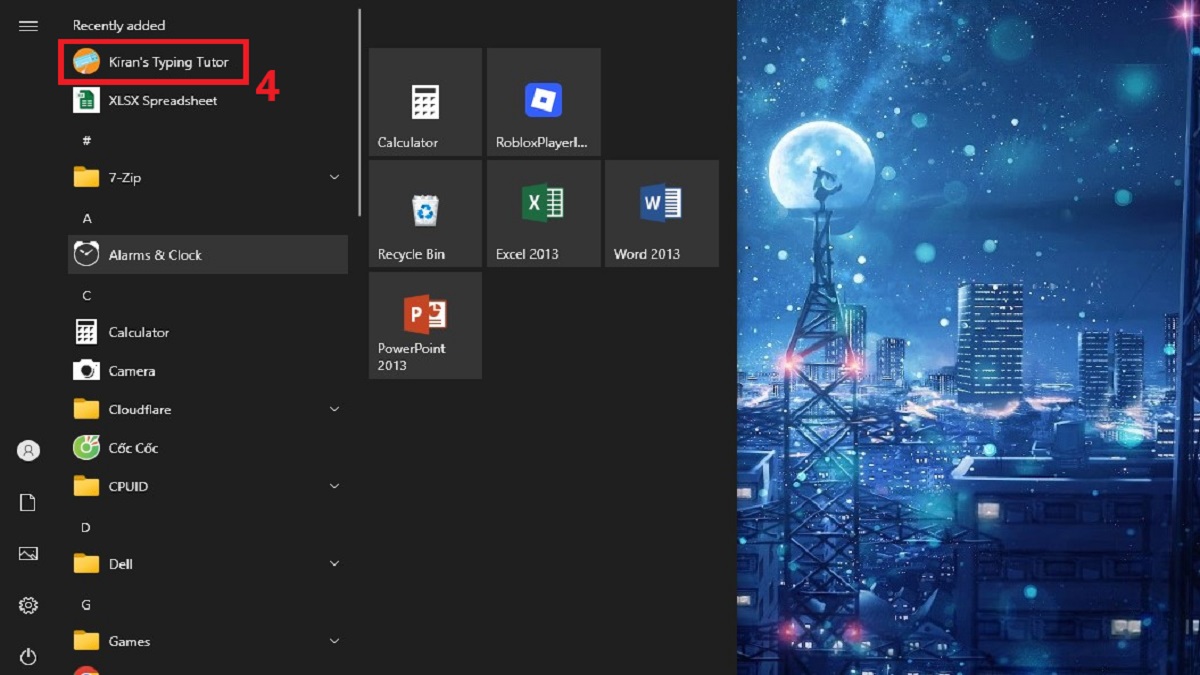1200x675 pixels.
Task: Open the Recycle Bin tile
Action: 425,213
